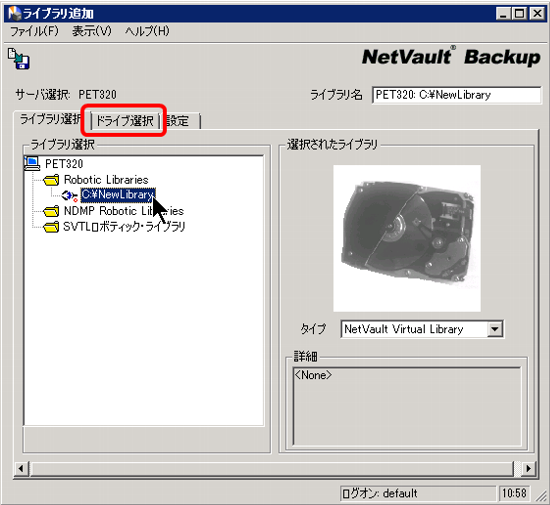Click the NDMP Robotic Libraries folder icon

pyautogui.click(x=51, y=211)
